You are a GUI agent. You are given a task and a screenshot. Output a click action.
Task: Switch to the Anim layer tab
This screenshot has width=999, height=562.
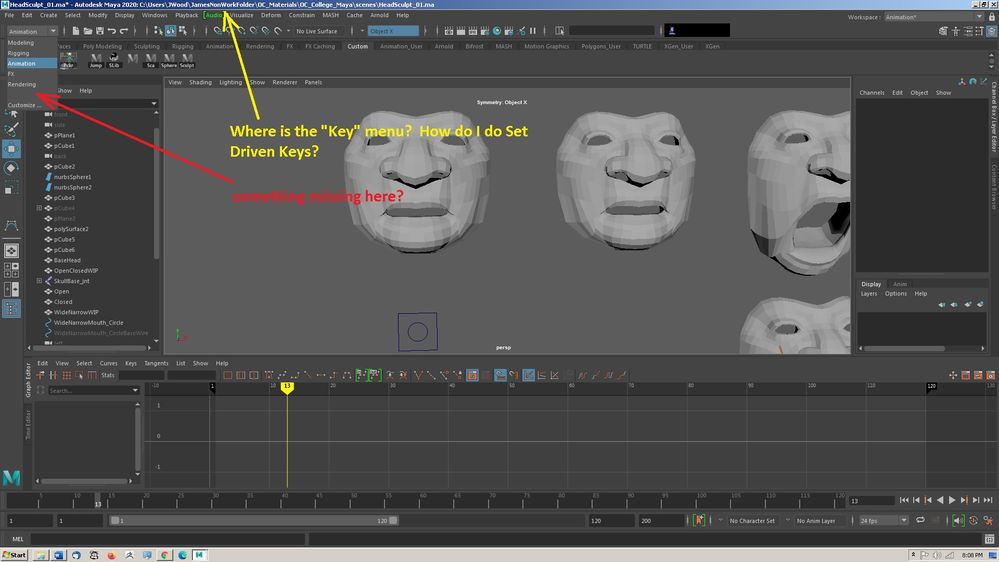pos(900,284)
